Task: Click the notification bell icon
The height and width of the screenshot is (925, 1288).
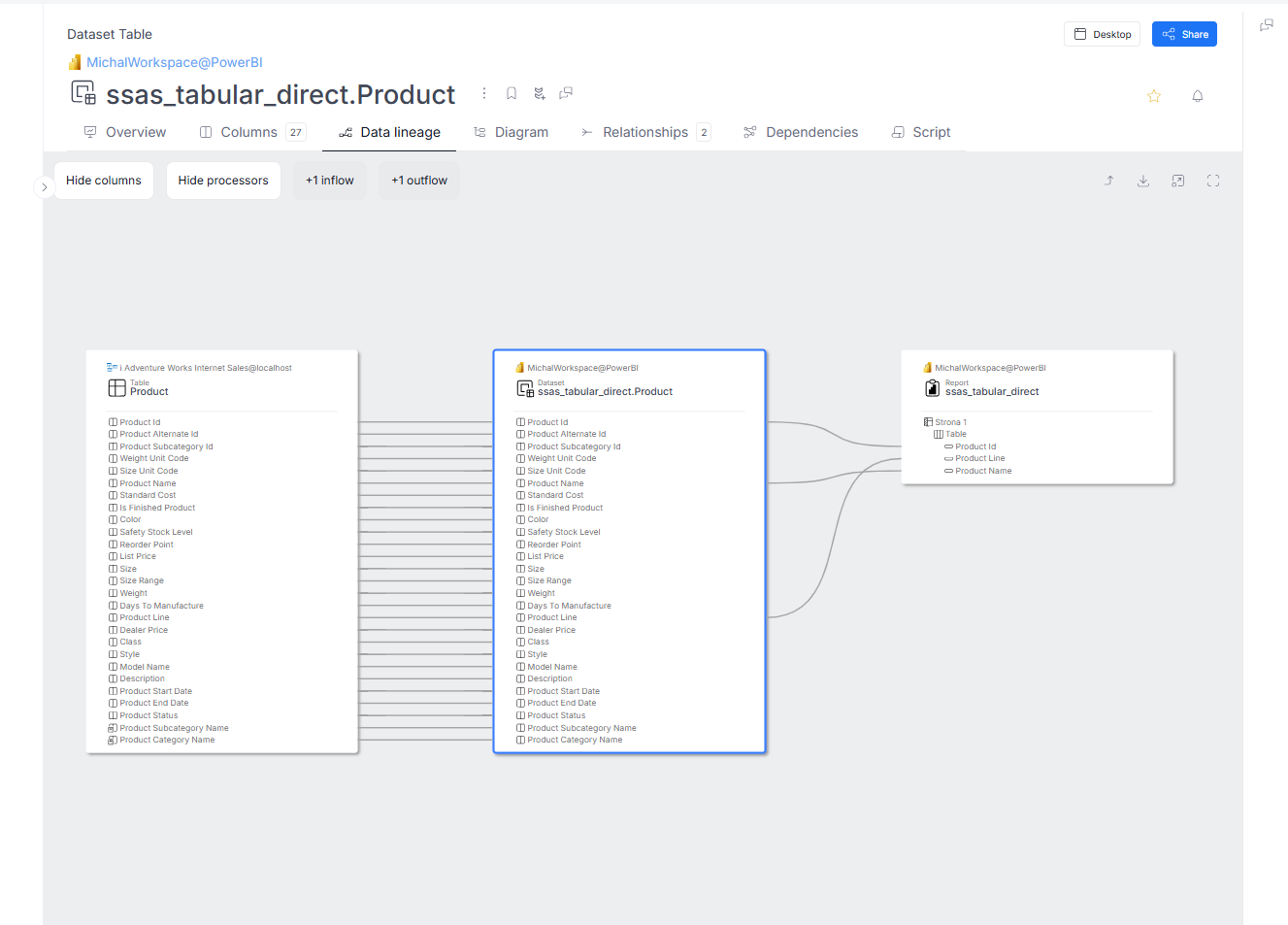Action: point(1198,95)
